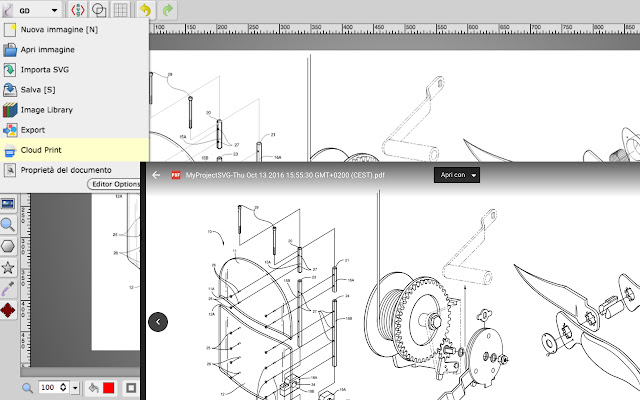Screen dimensions: 640x400
Task: Redo the last action
Action: click(x=168, y=10)
